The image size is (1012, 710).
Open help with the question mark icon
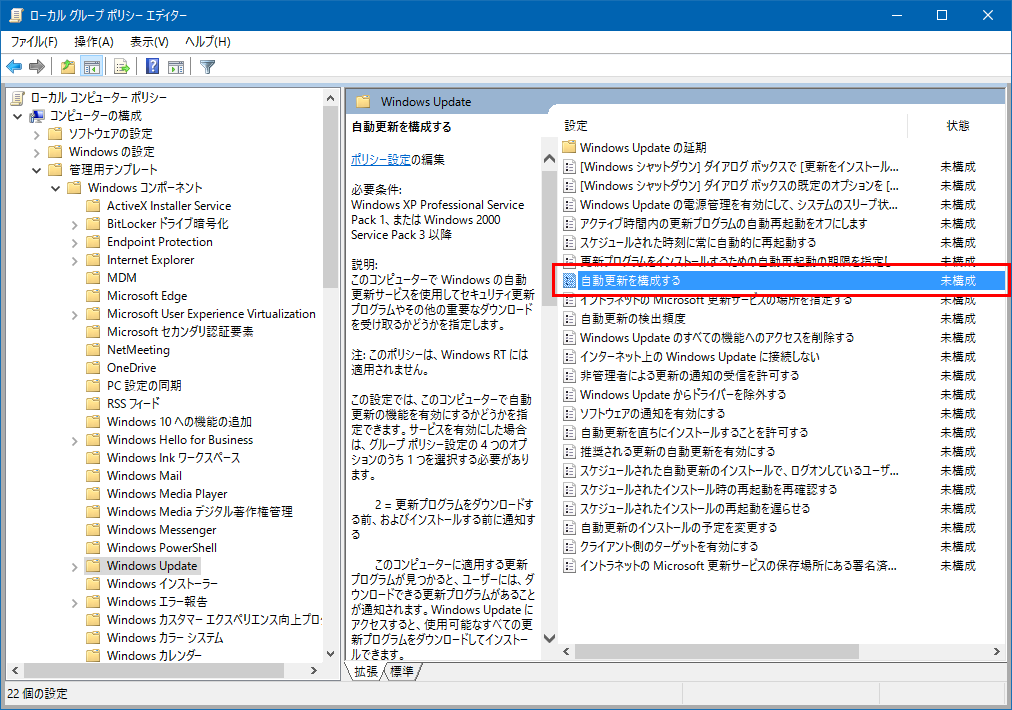pos(152,66)
